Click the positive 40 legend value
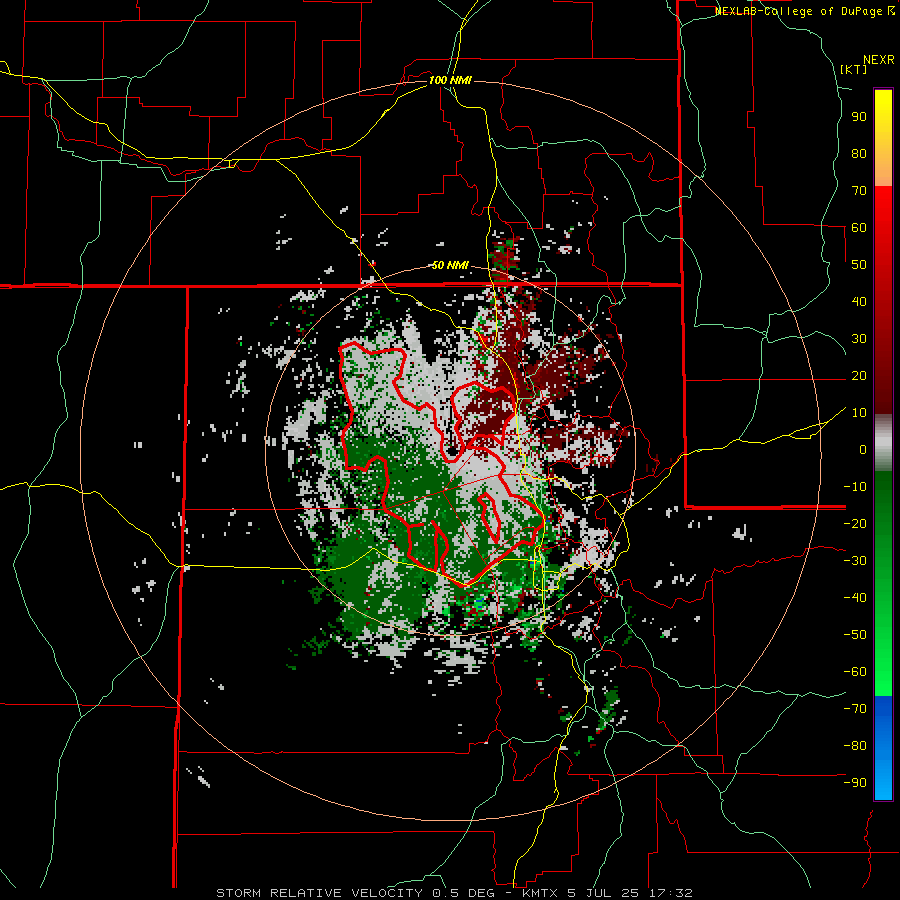 pos(859,301)
